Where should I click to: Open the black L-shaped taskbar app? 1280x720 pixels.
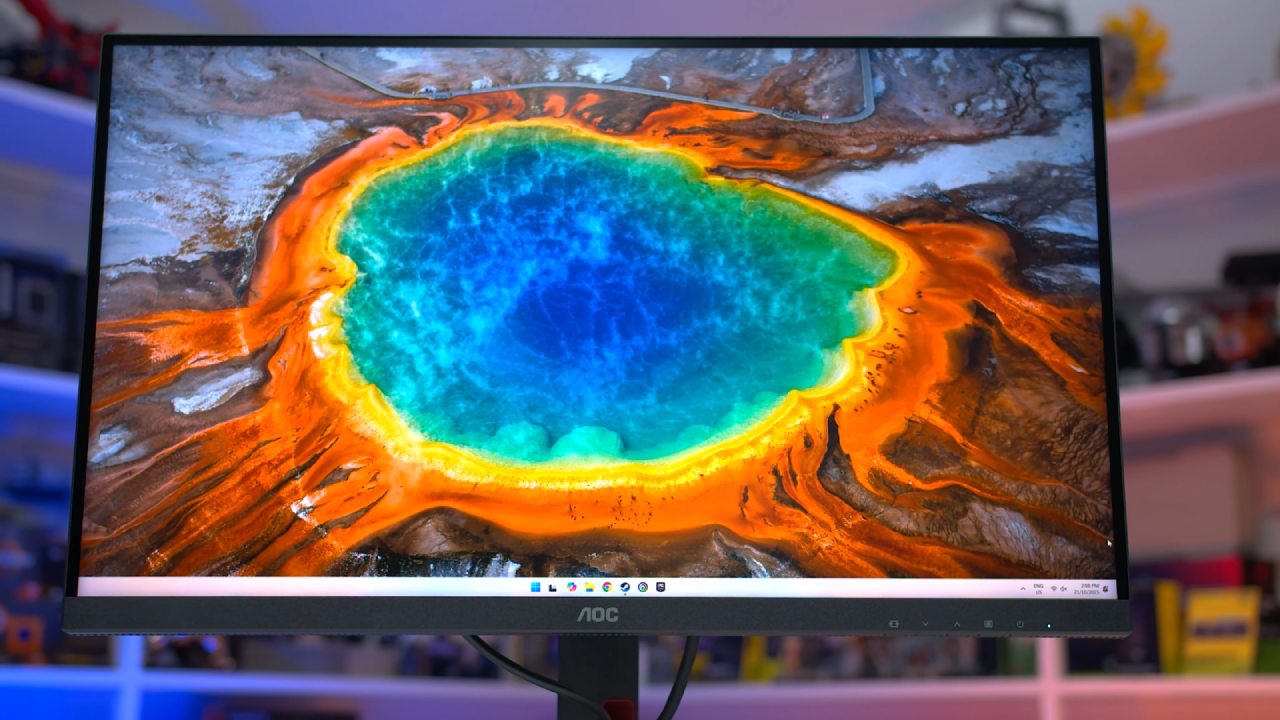(x=553, y=587)
